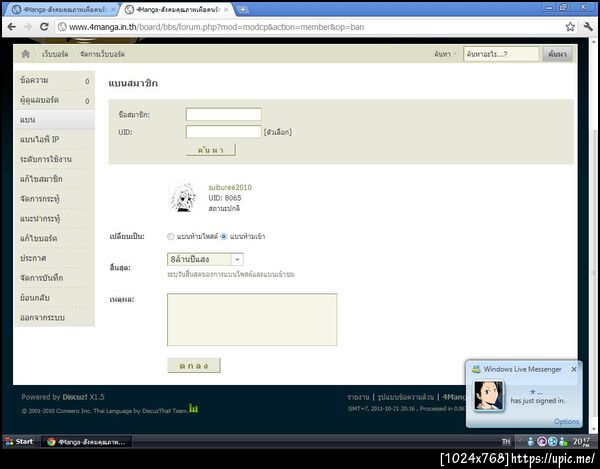Click the รูปแบบข้อความล้วน footer link
This screenshot has height=469, width=600.
point(406,397)
